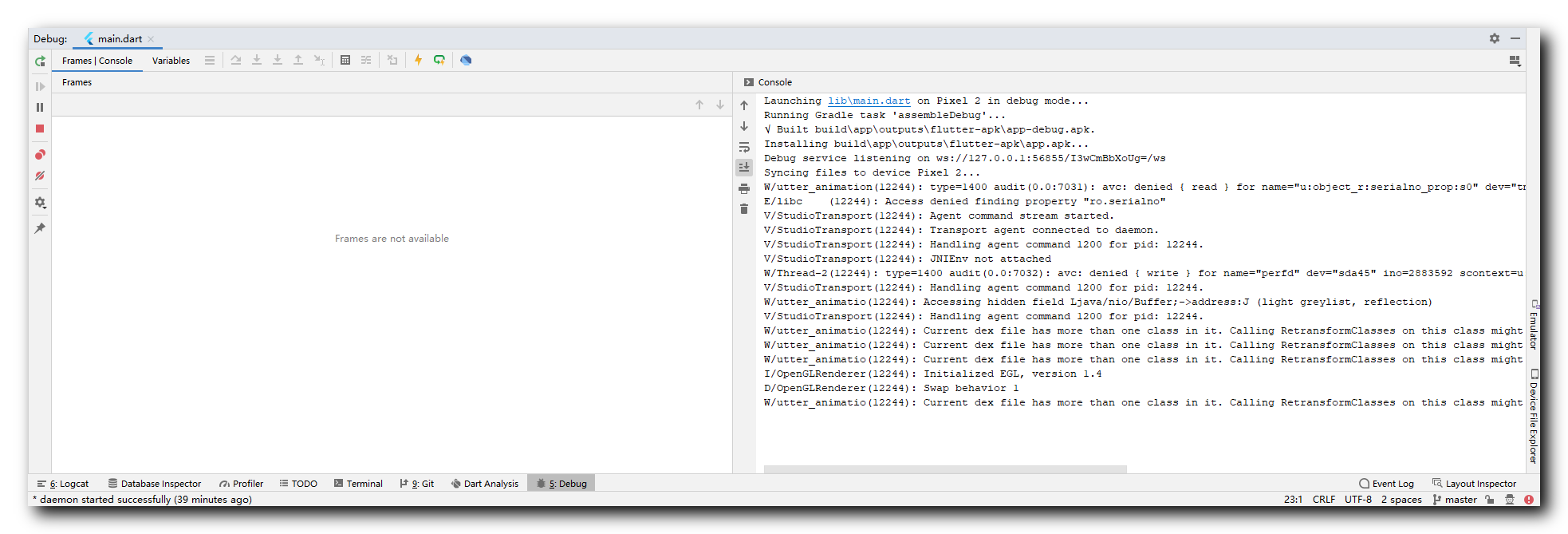
Task: Click the Frames panel header label
Action: pos(77,82)
